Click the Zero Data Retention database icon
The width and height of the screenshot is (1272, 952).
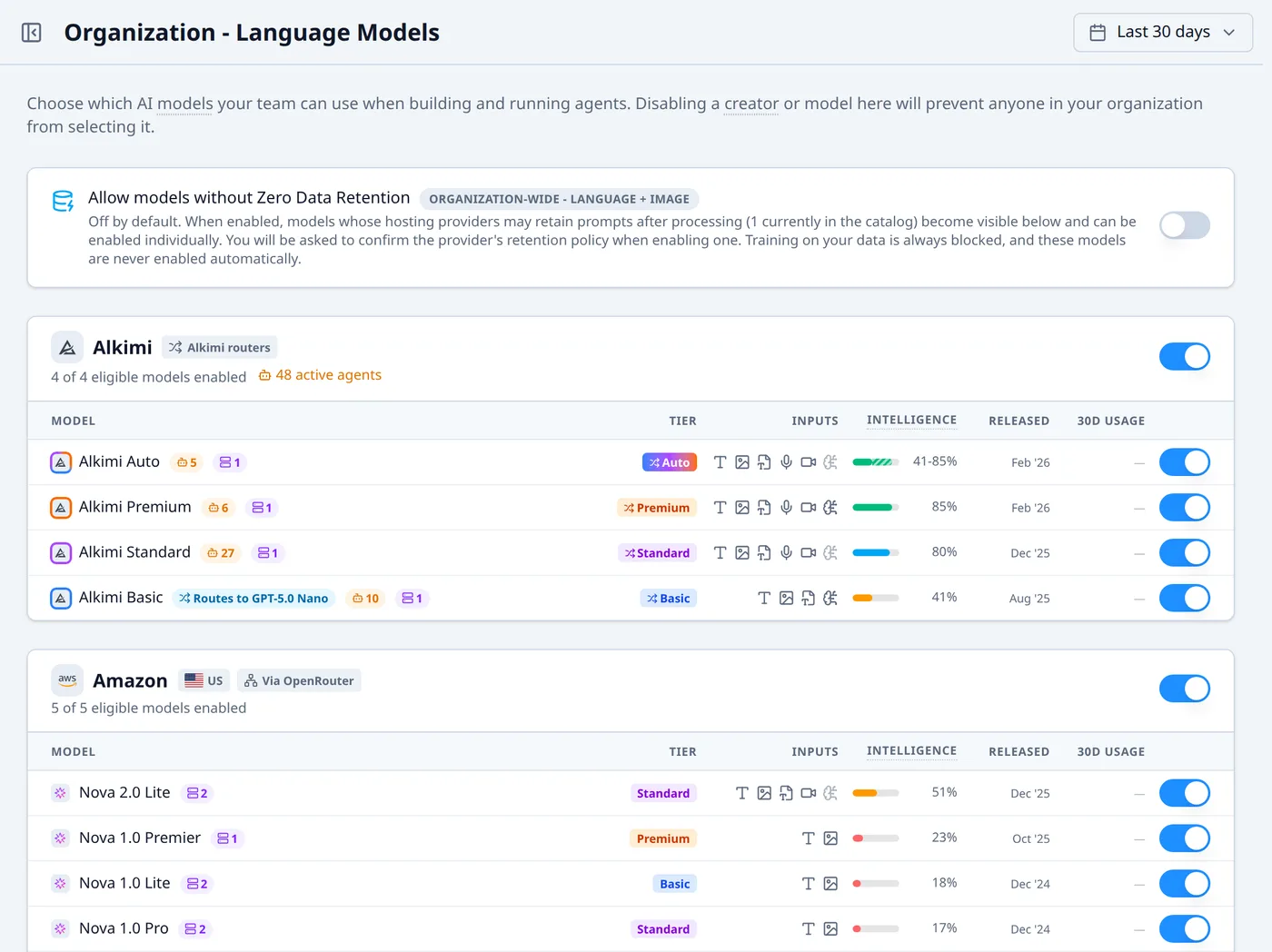pos(63,201)
